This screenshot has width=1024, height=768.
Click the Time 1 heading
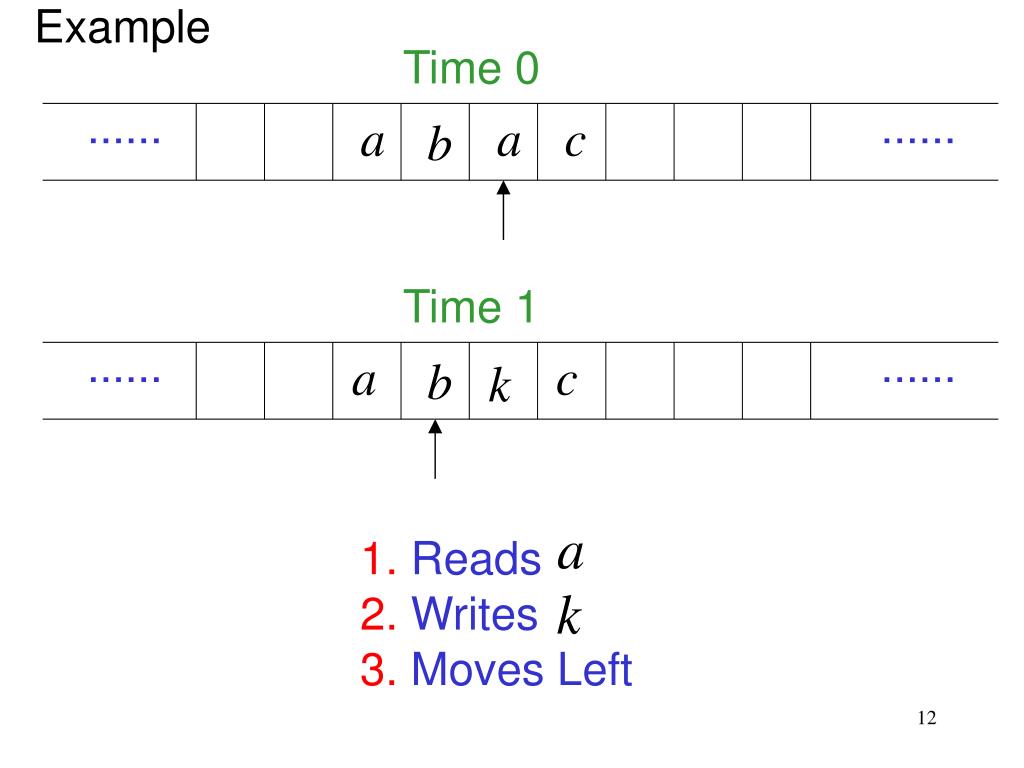[x=469, y=306]
